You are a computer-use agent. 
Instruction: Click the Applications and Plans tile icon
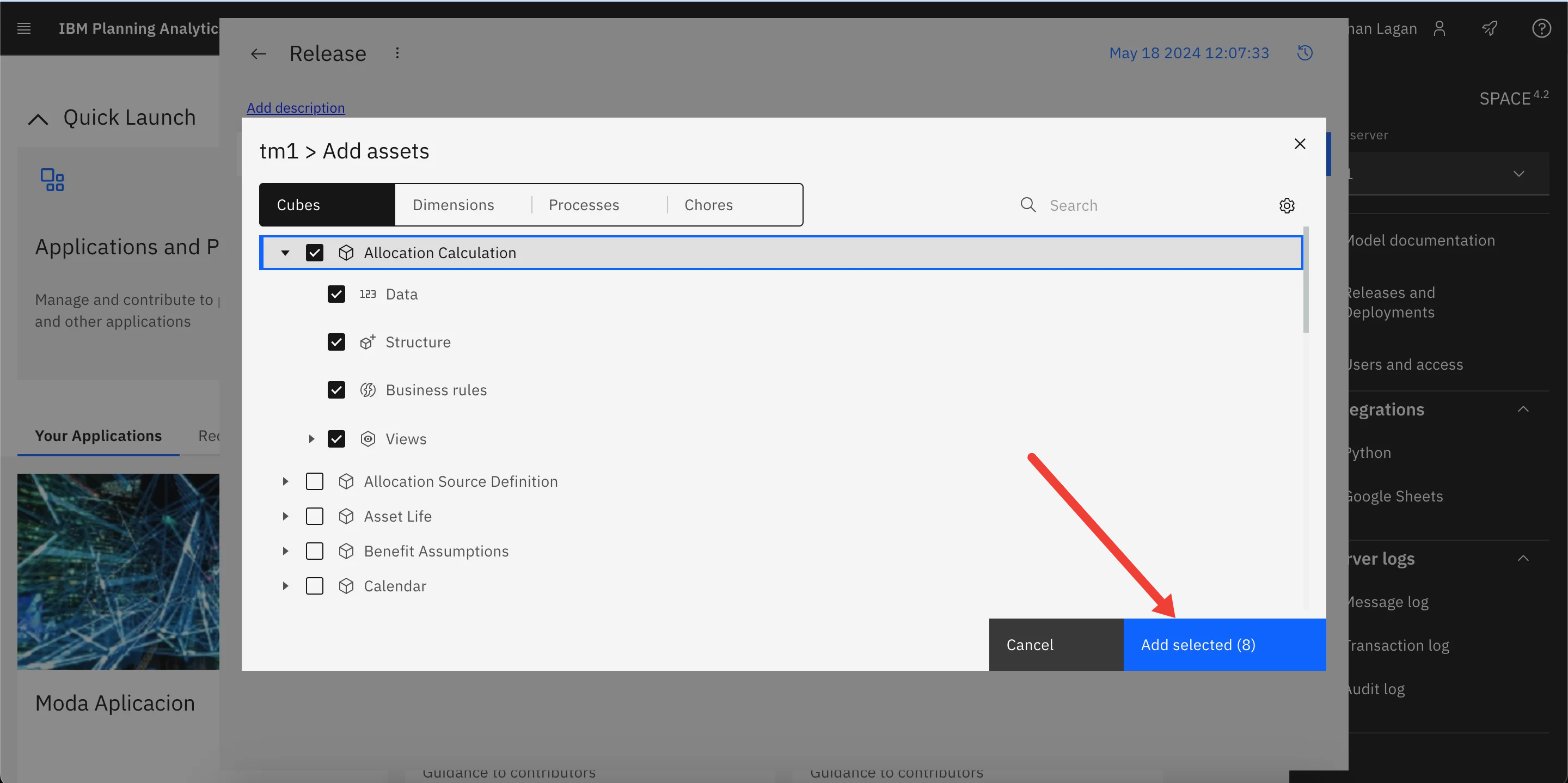pos(52,180)
